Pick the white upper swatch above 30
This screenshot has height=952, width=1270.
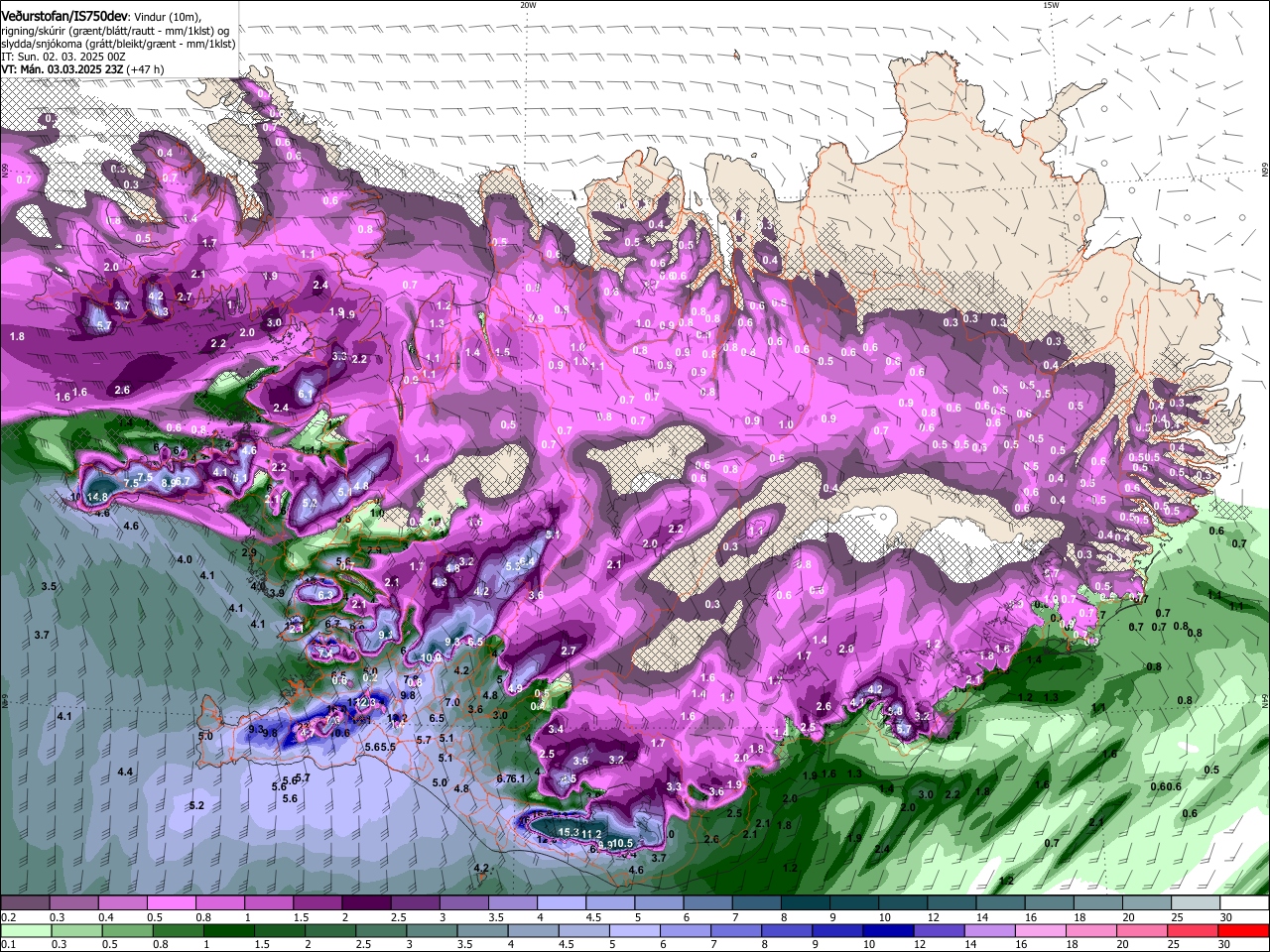(1244, 903)
